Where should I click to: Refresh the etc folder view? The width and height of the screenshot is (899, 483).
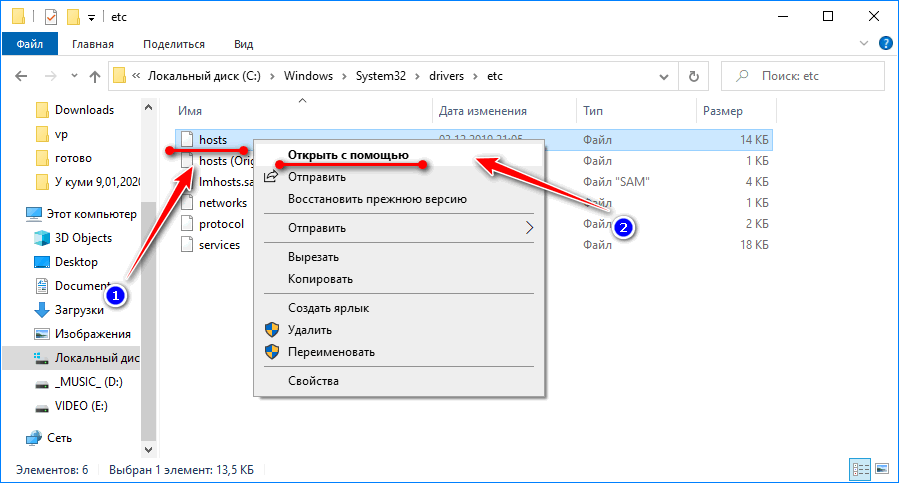pos(693,76)
